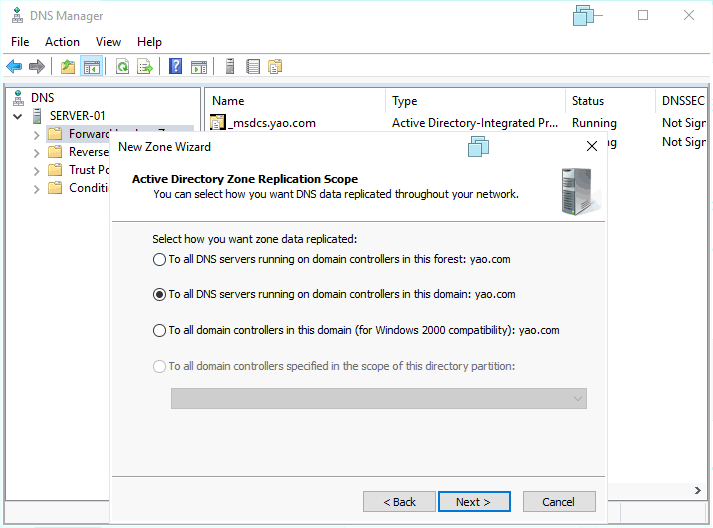The height and width of the screenshot is (528, 713).
Task: Open the View menu
Action: coord(108,42)
